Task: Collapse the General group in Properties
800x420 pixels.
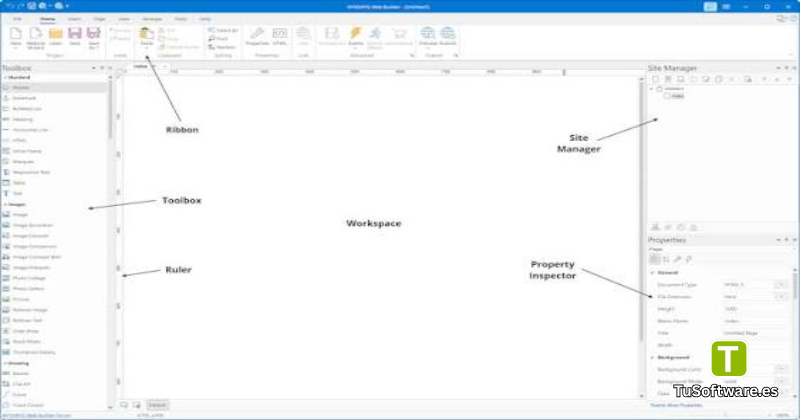Action: 653,273
